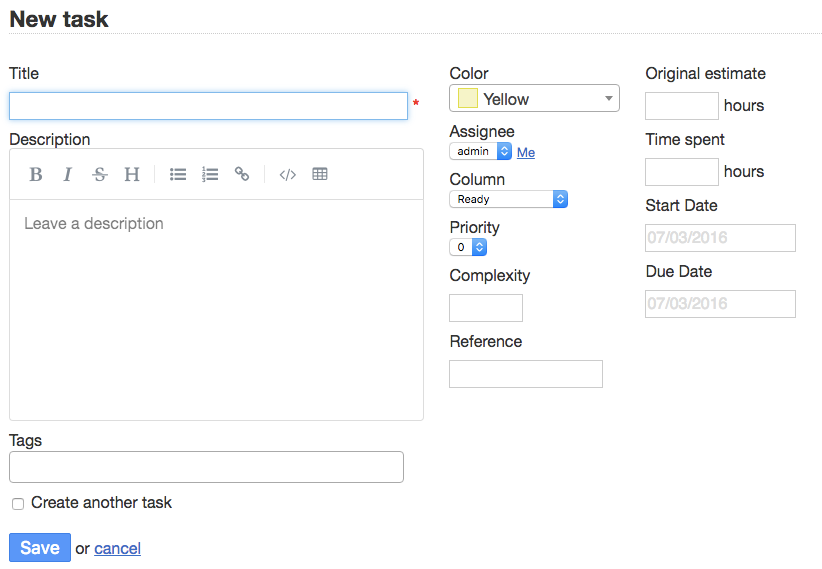The height and width of the screenshot is (569, 822).
Task: Click the Bold formatting icon
Action: pos(36,174)
